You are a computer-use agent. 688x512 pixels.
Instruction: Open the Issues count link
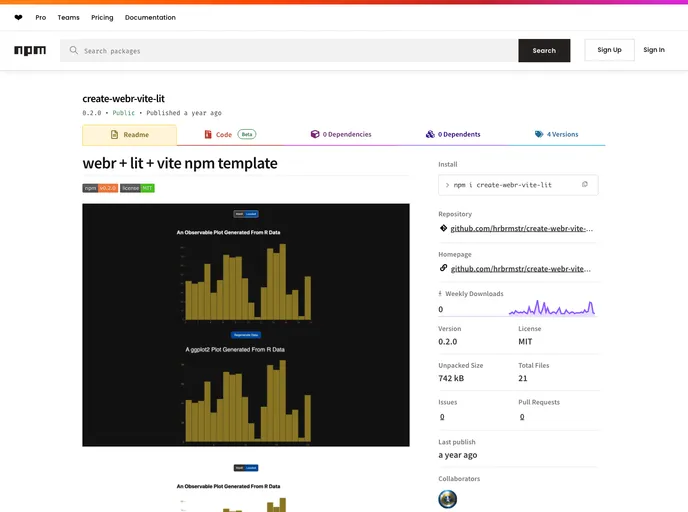coord(442,417)
